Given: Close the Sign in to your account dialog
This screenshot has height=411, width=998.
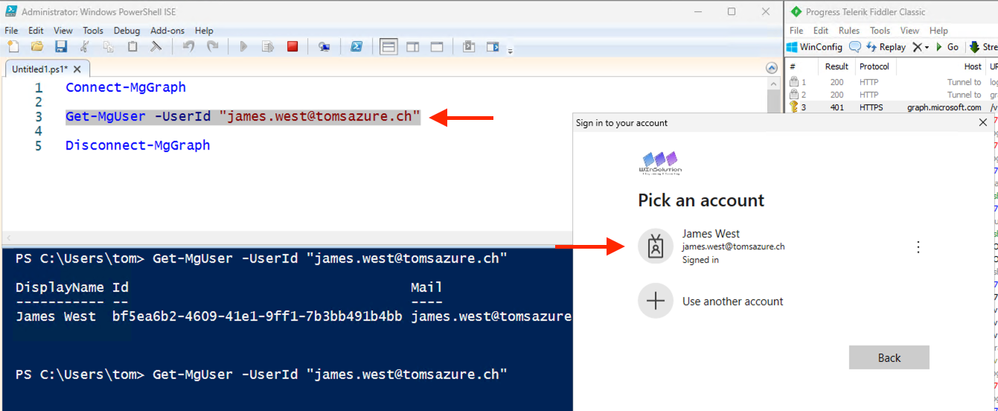Looking at the screenshot, I should (x=983, y=123).
